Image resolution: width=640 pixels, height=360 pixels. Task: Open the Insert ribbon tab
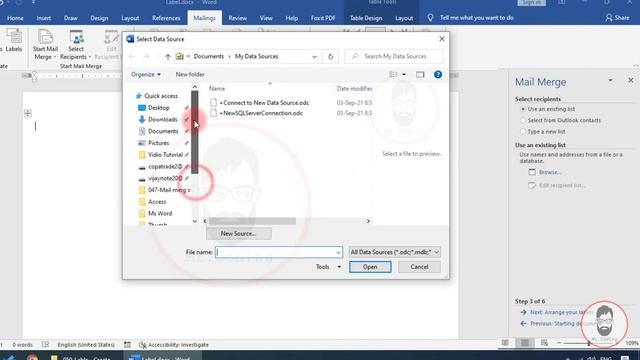(44, 18)
